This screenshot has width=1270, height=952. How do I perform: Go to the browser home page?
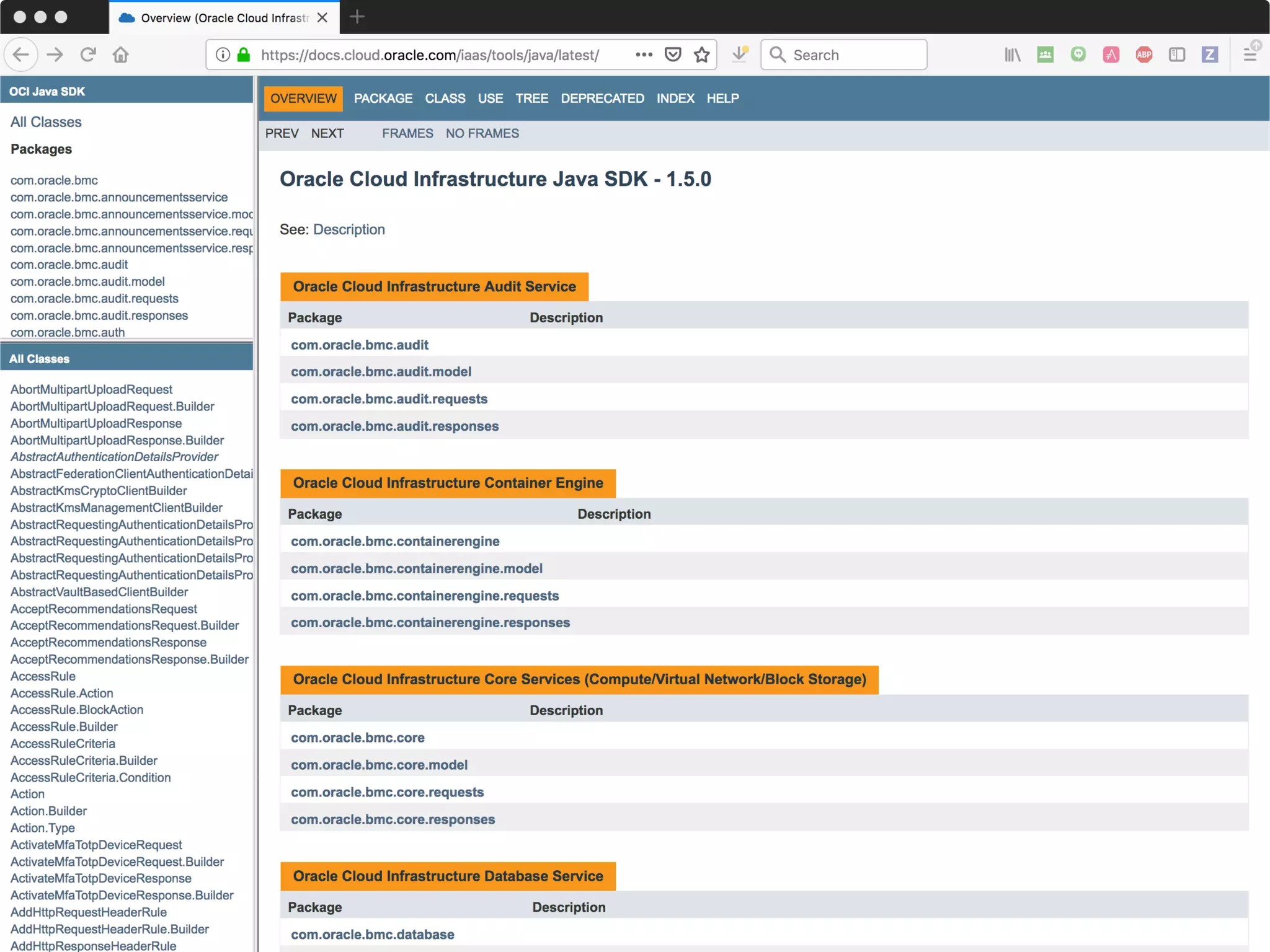click(x=120, y=55)
